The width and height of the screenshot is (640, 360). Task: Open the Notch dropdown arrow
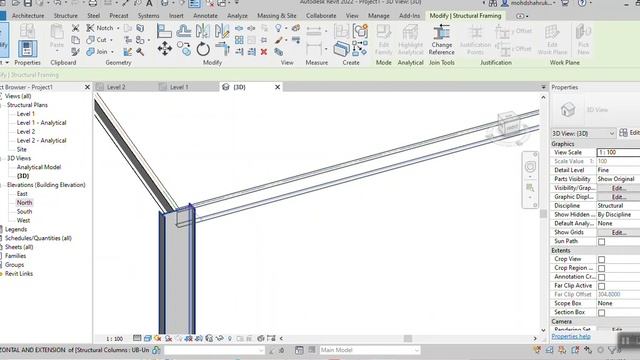click(118, 28)
